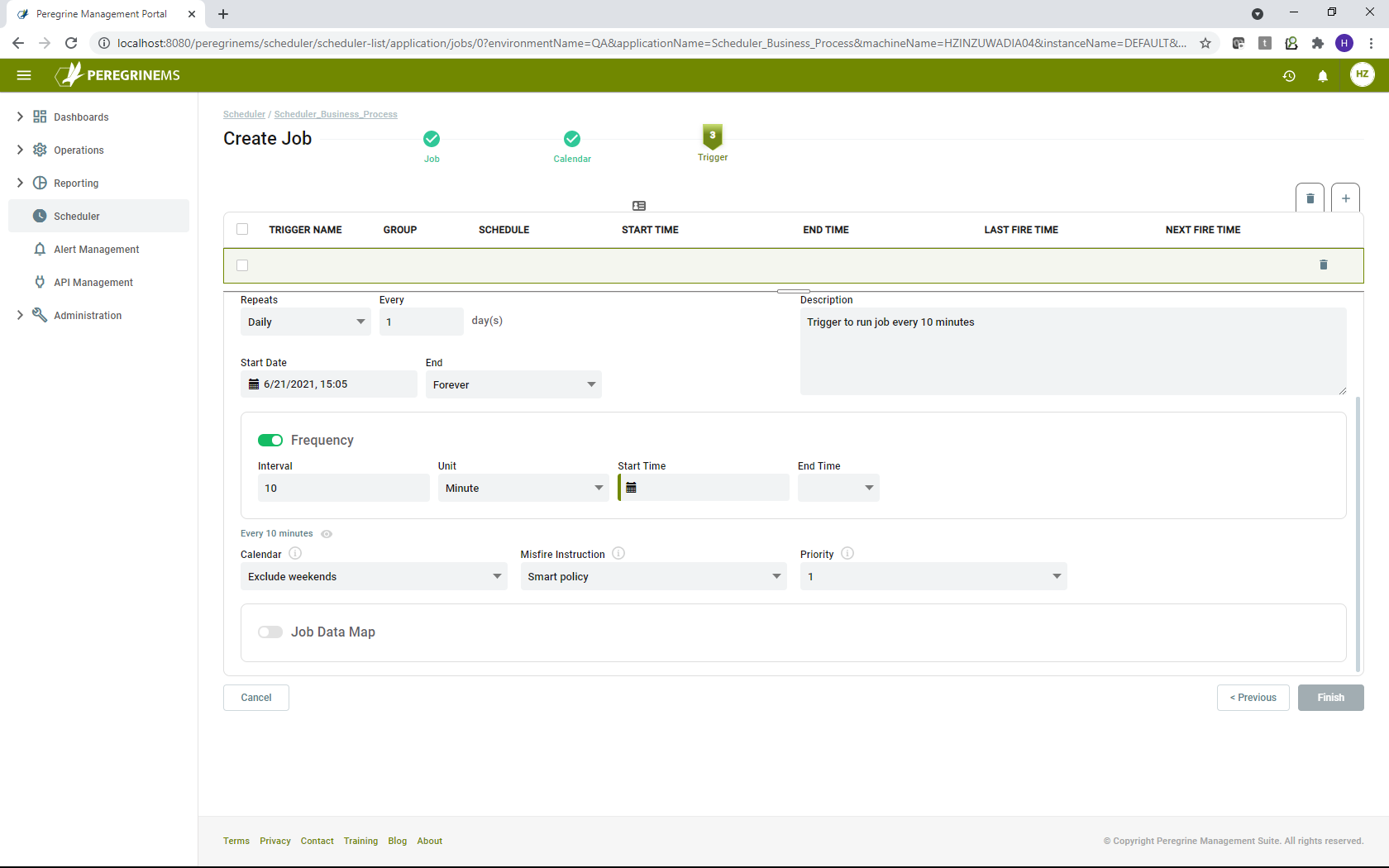Add a new trigger with plus button

(1346, 198)
